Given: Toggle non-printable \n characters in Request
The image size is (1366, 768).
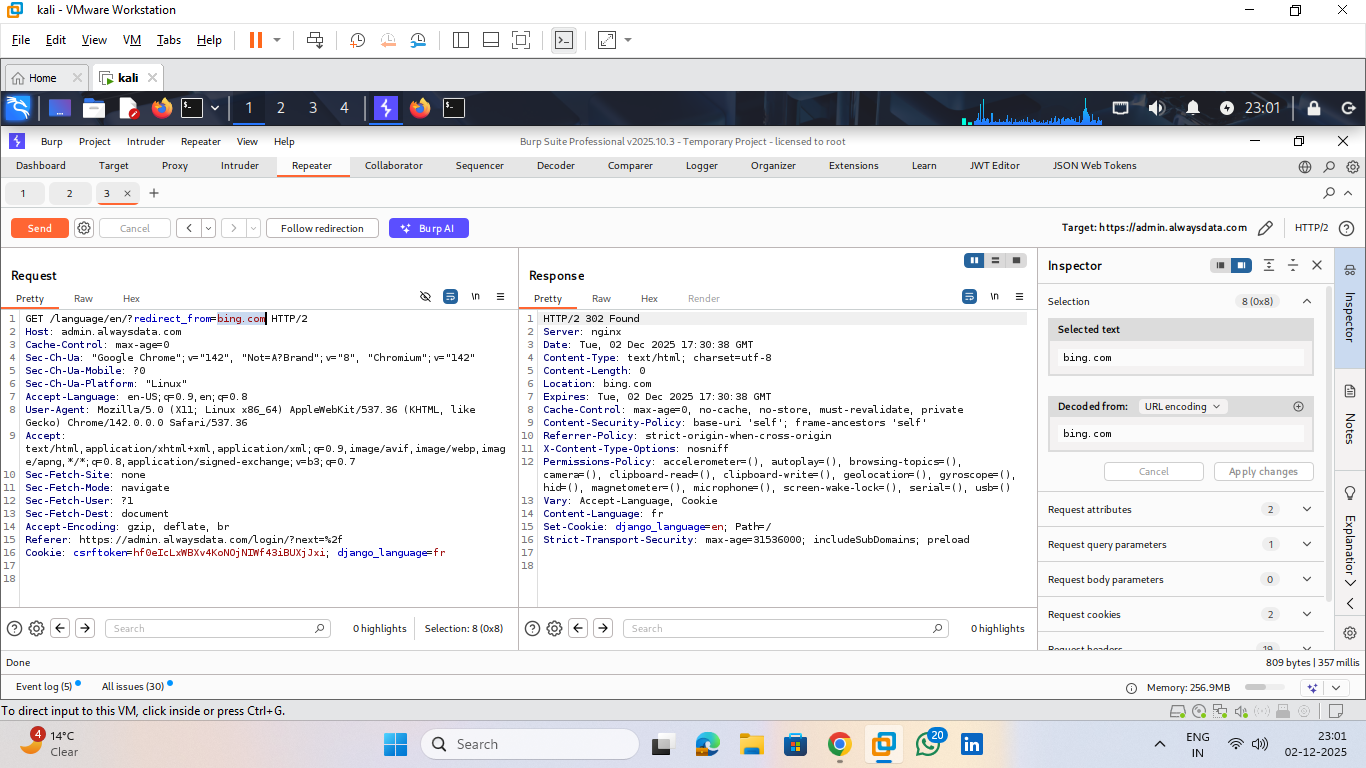Looking at the screenshot, I should [476, 297].
